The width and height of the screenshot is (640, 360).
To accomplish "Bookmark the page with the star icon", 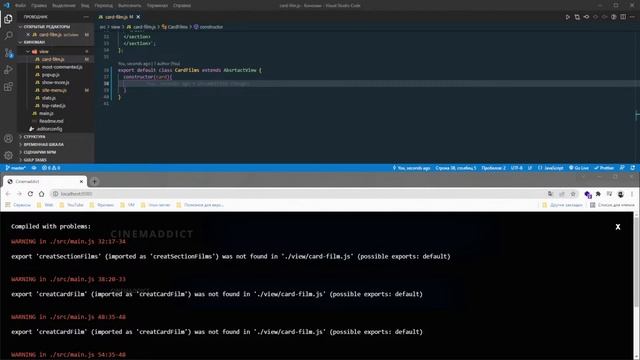I will pos(573,194).
